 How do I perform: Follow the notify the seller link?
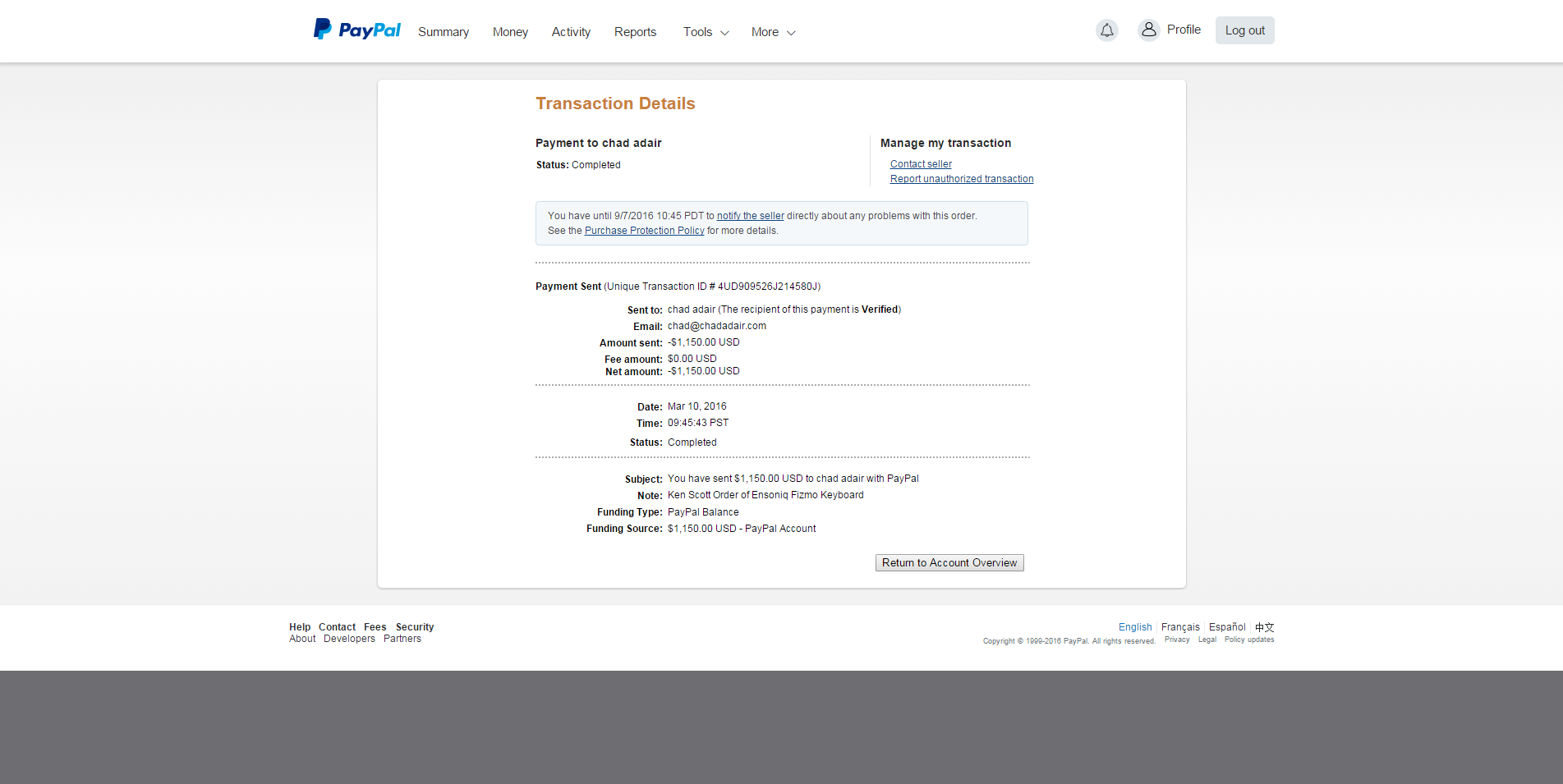pos(751,216)
